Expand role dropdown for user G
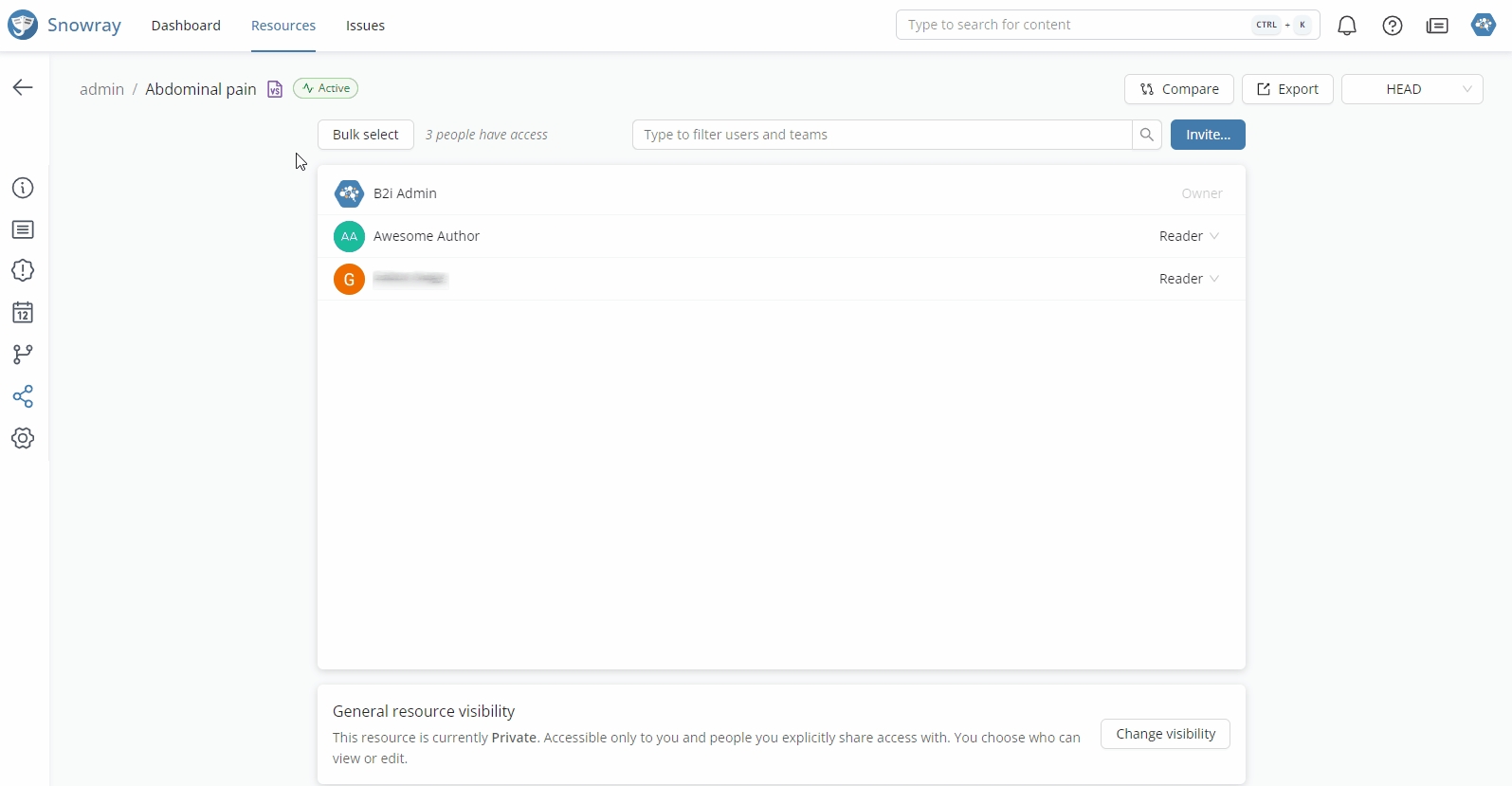1512x786 pixels. click(x=1189, y=279)
